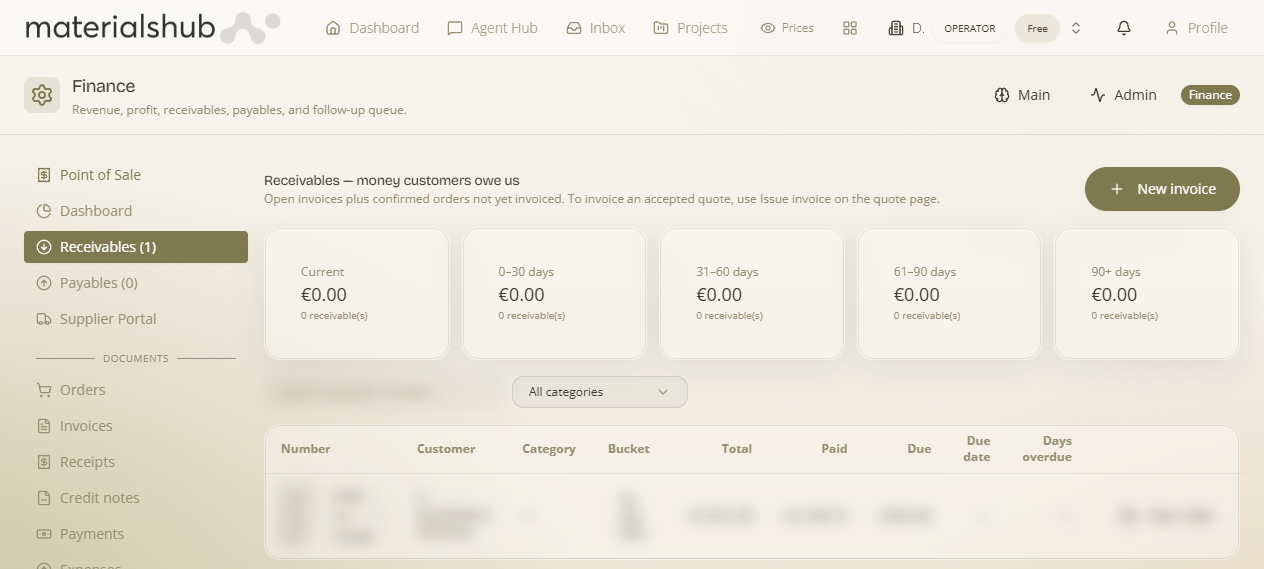Select the 0–30 days aging card
The image size is (1264, 569).
[554, 294]
